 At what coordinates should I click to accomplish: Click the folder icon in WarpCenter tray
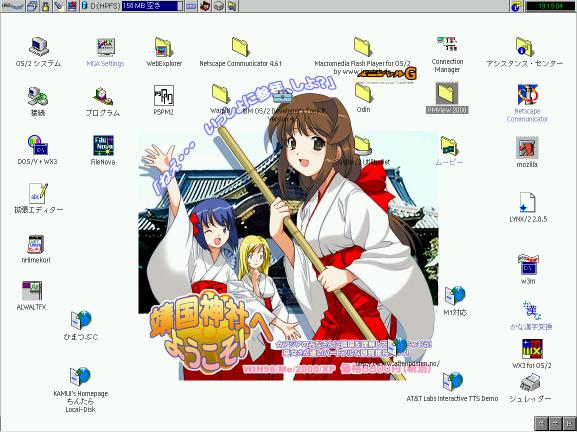[x=232, y=6]
